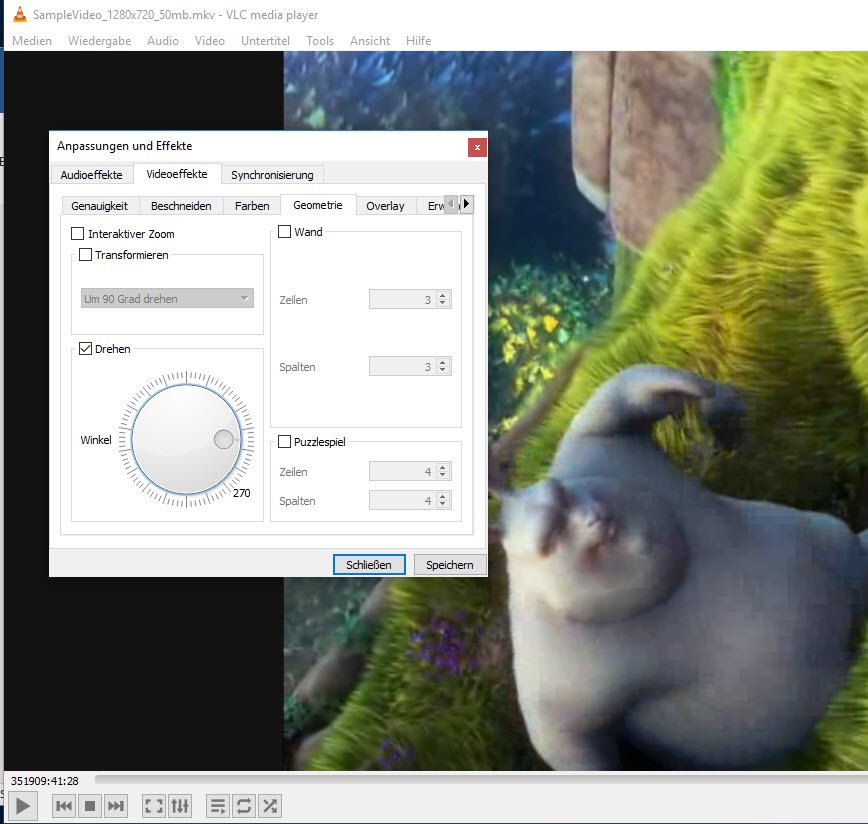Toggle fullscreen mode icon
Viewport: 868px width, 824px height.
153,806
